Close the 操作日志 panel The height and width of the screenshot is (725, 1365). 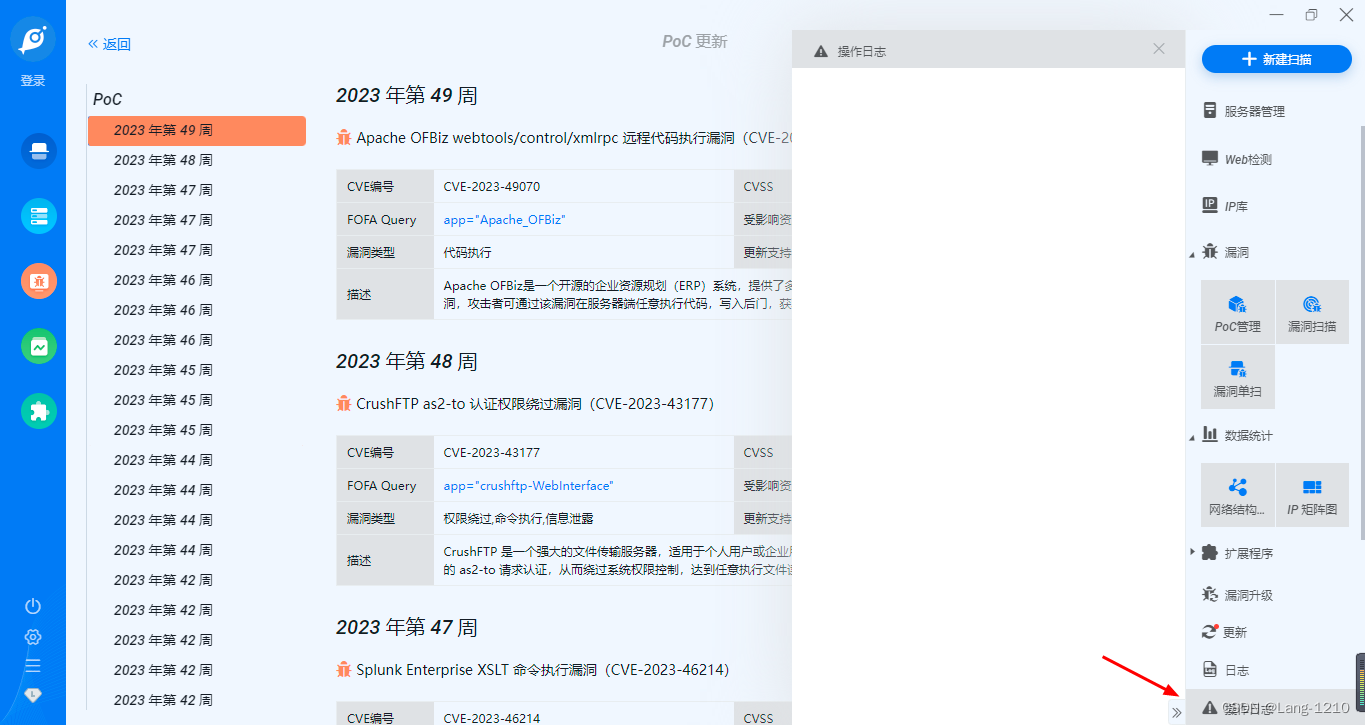coord(1159,48)
